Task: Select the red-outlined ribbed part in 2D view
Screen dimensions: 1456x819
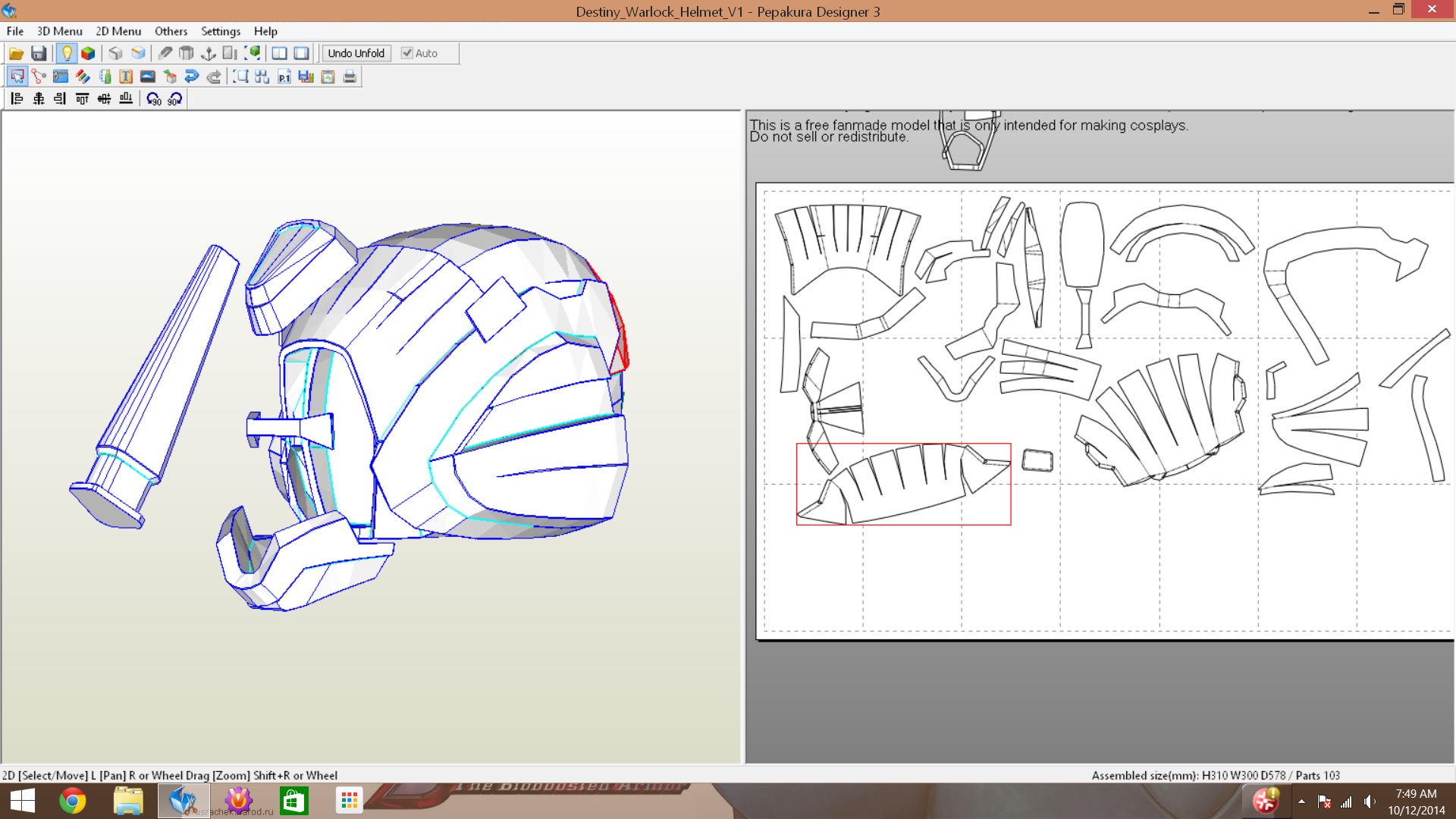Action: pyautogui.click(x=903, y=484)
